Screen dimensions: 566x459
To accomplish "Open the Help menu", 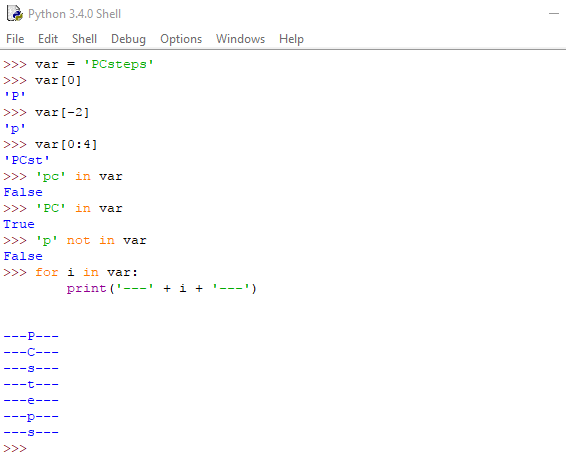I will [291, 39].
